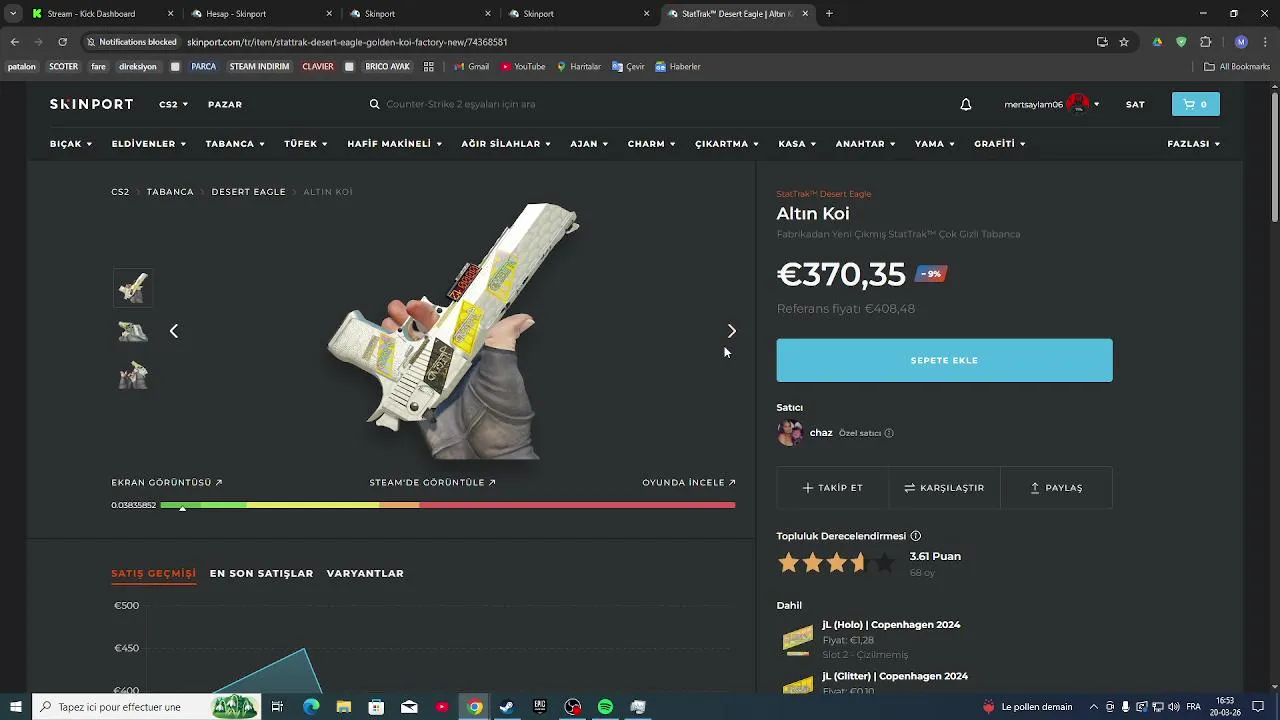Click the KARŞILAŞTIR compare button
Screen dimensions: 1280x720
tap(944, 488)
